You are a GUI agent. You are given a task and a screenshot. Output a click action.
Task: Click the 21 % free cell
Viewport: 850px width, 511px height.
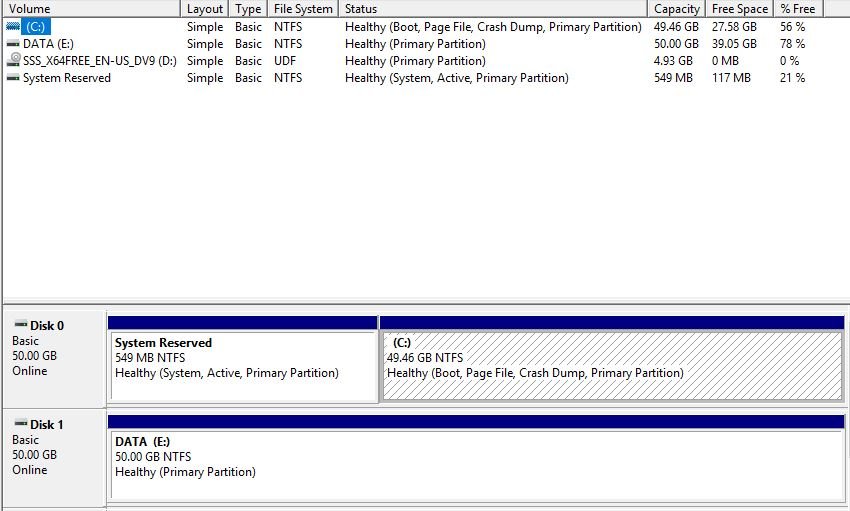(x=792, y=78)
